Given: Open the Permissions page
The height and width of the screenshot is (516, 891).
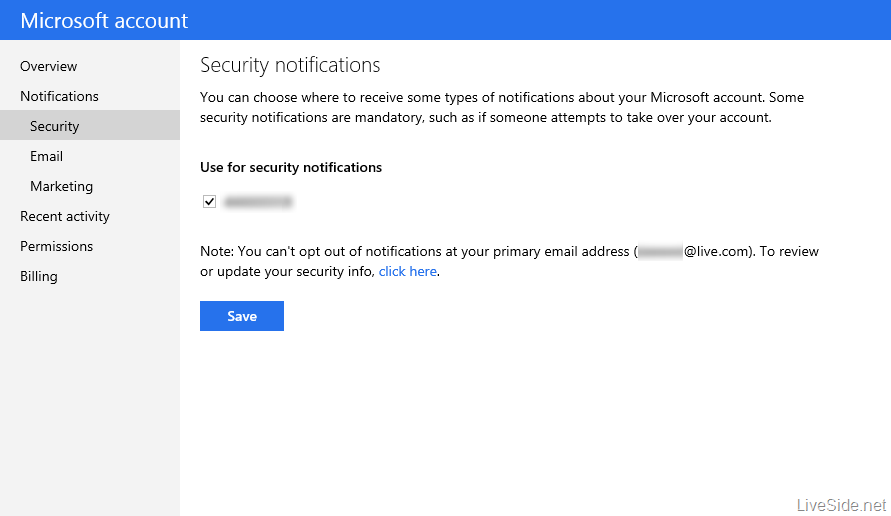Looking at the screenshot, I should [56, 246].
